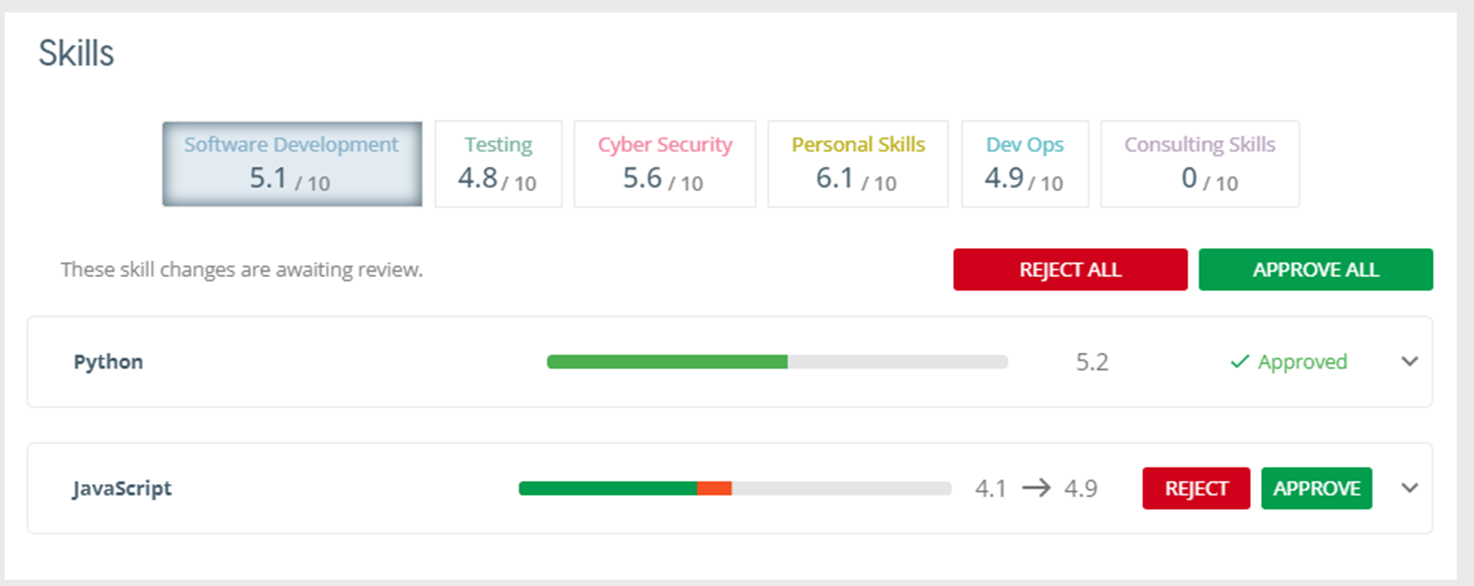The image size is (1474, 586).
Task: Select the Software Development skill category
Action: (291, 164)
